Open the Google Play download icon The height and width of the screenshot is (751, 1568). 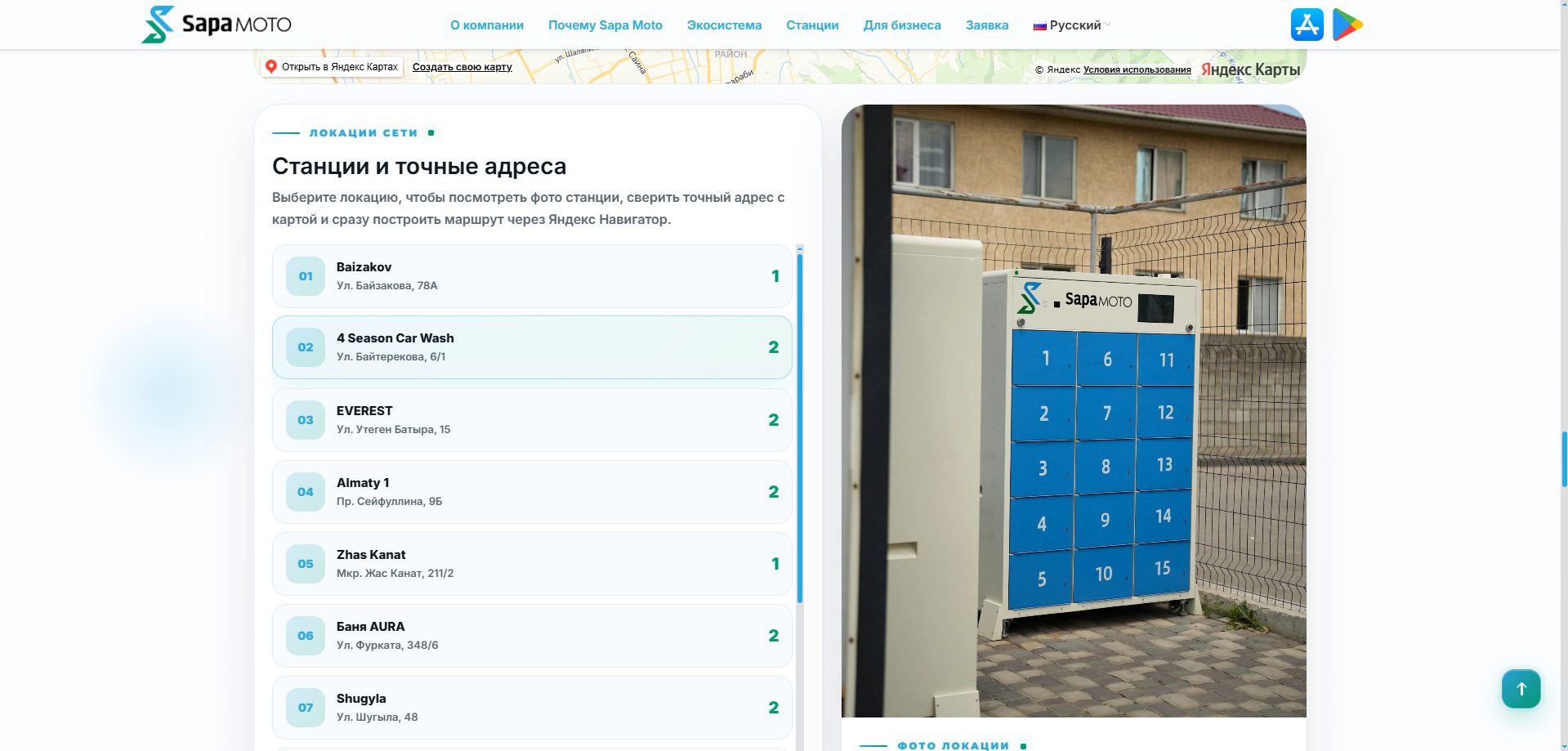tap(1348, 25)
